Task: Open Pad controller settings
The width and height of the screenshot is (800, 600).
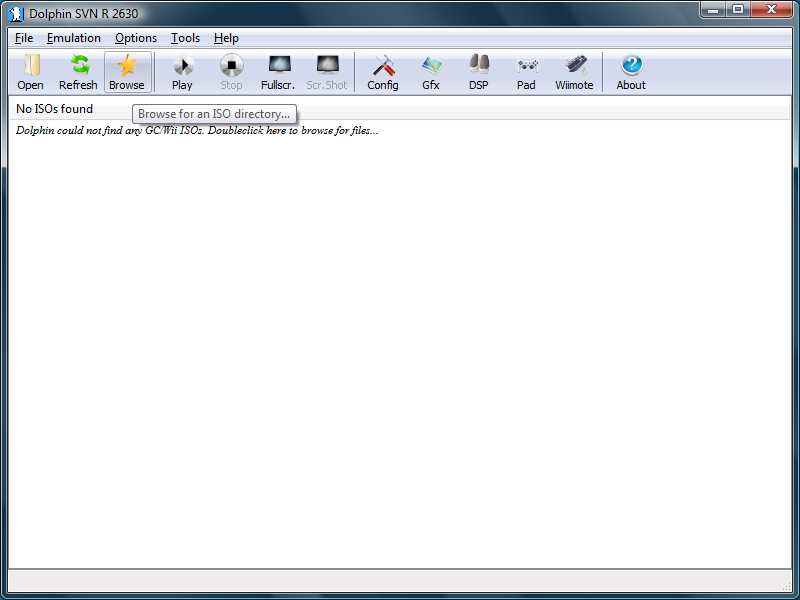Action: coord(526,72)
